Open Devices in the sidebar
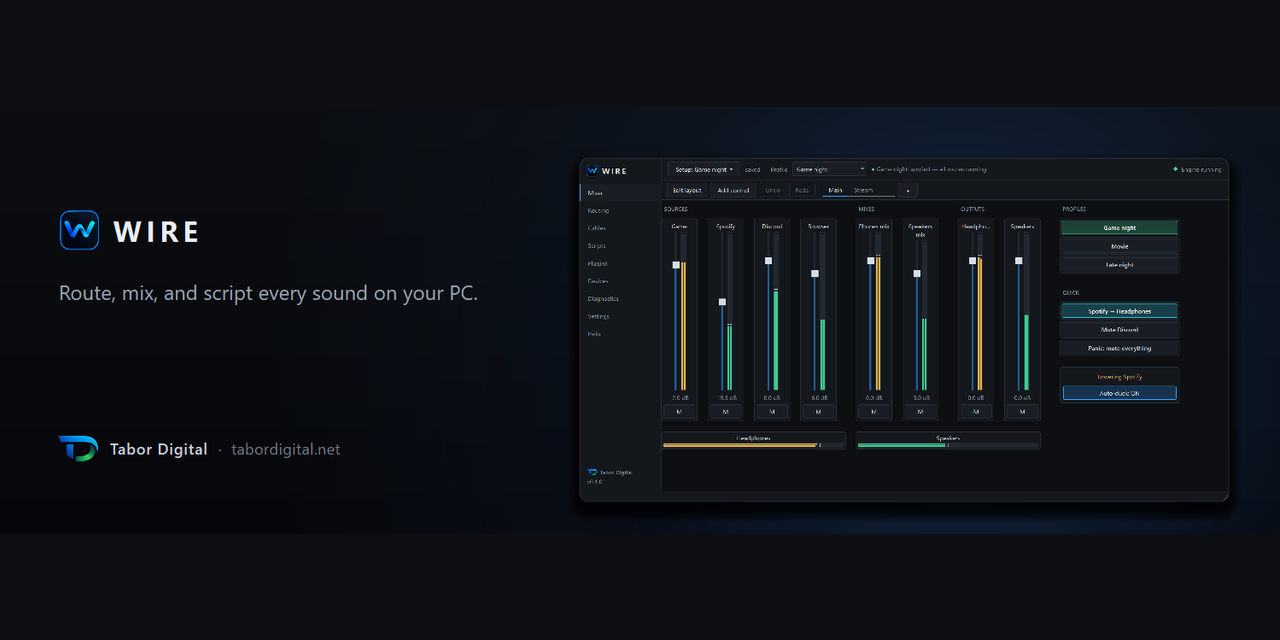Viewport: 1280px width, 640px height. point(620,281)
